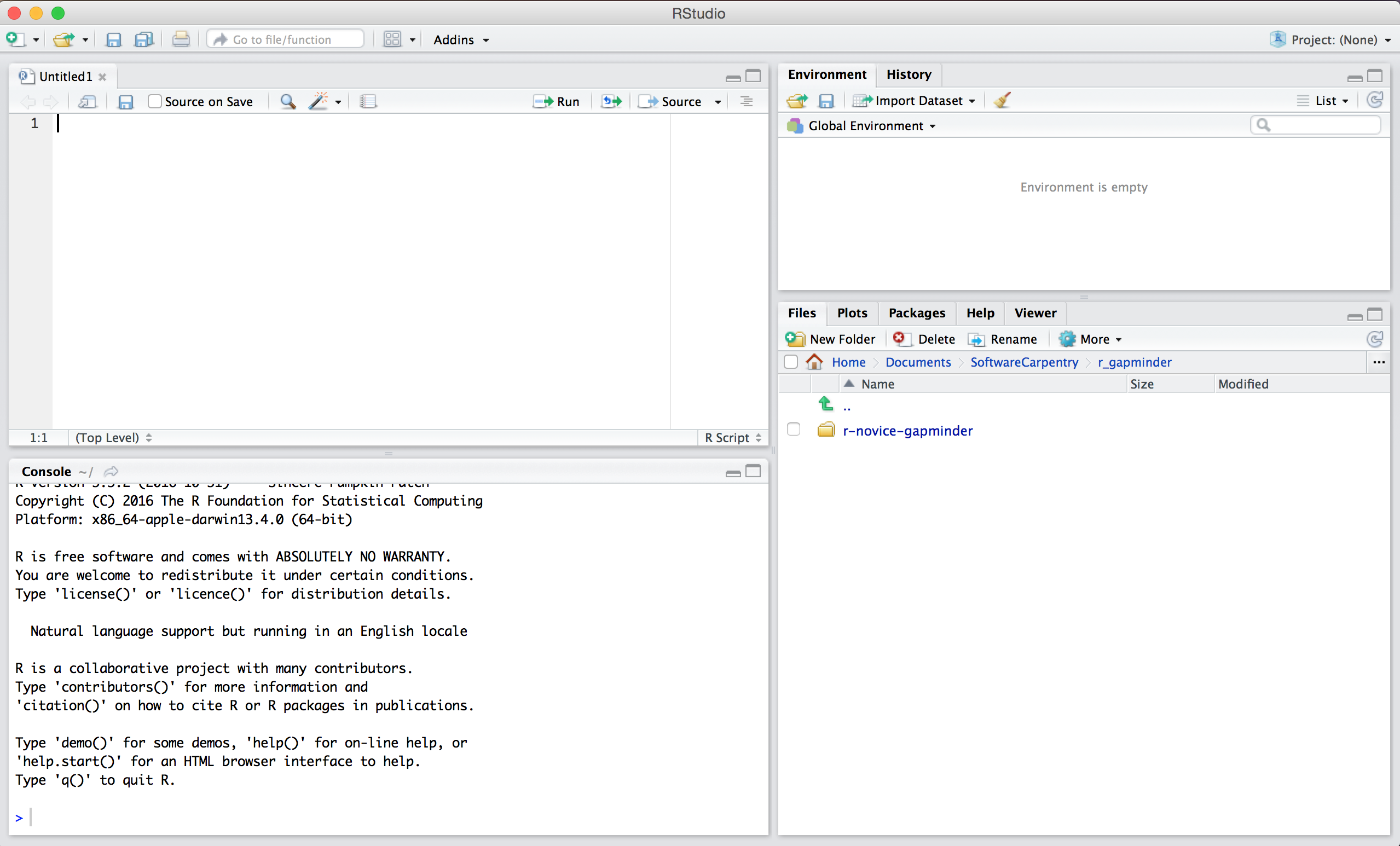Viewport: 1400px width, 846px height.
Task: Enable the History tab checkbox area
Action: [x=908, y=74]
